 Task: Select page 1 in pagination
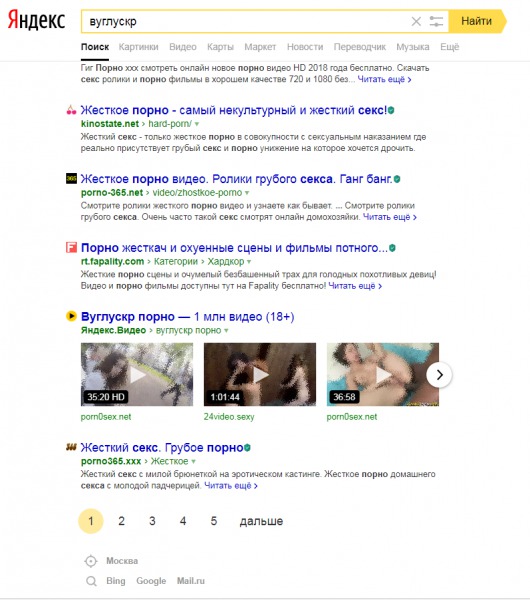91,521
